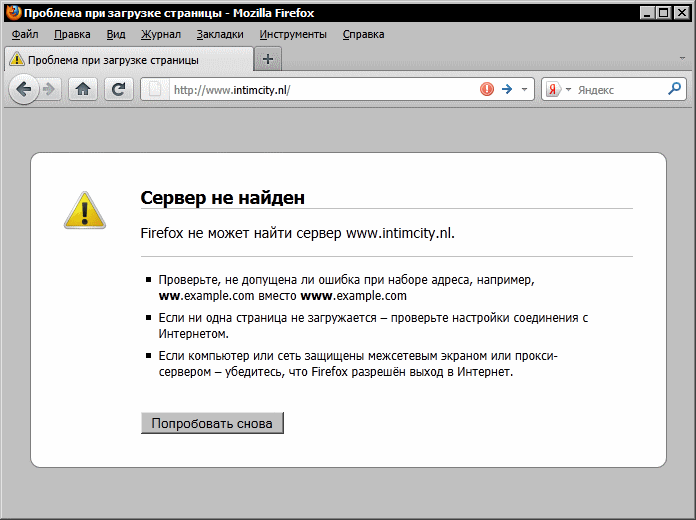Click the blue Go arrow in address bar
The height and width of the screenshot is (520, 696).
pos(507,89)
